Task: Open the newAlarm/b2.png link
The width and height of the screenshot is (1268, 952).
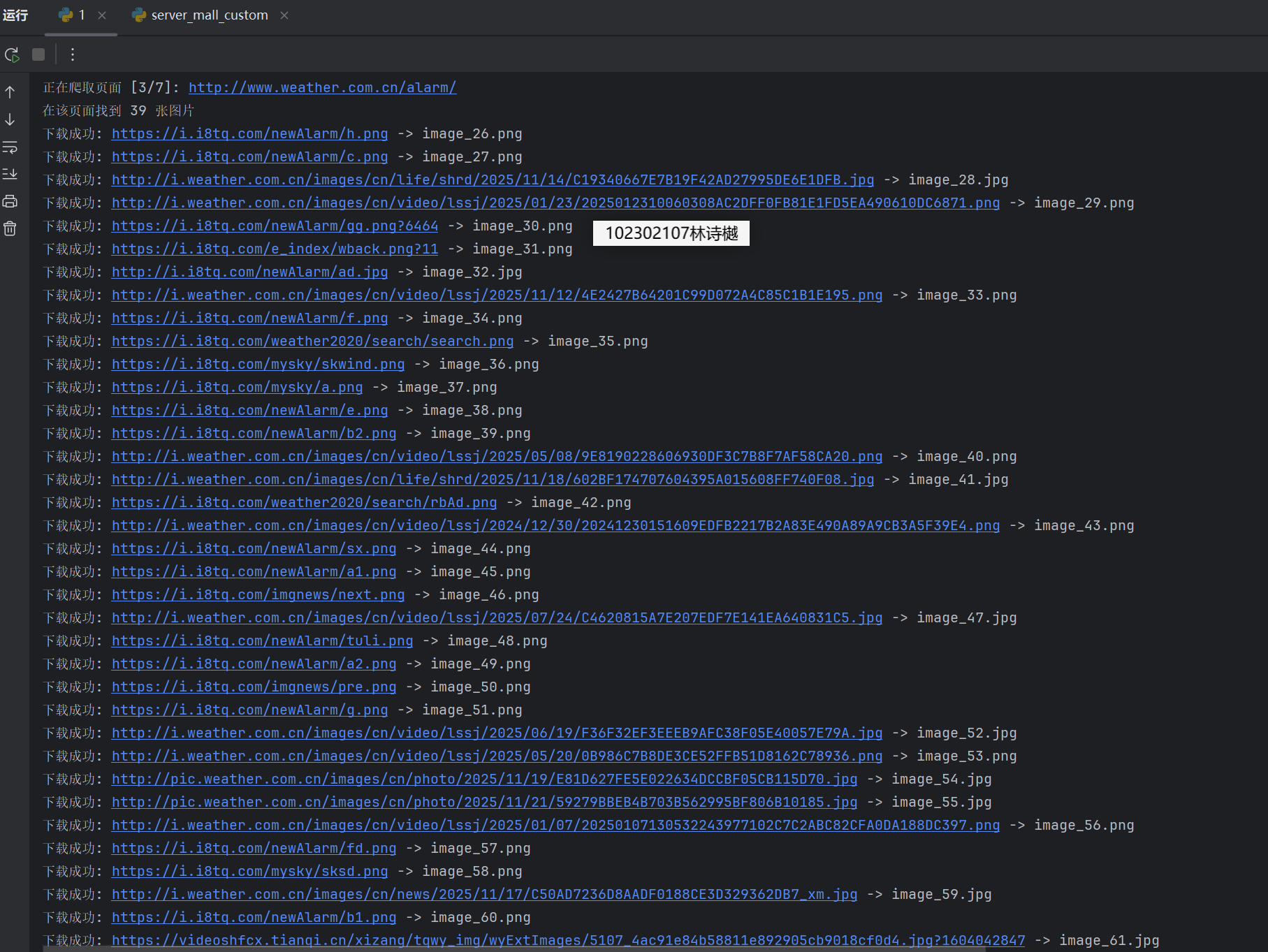Action: tap(254, 433)
